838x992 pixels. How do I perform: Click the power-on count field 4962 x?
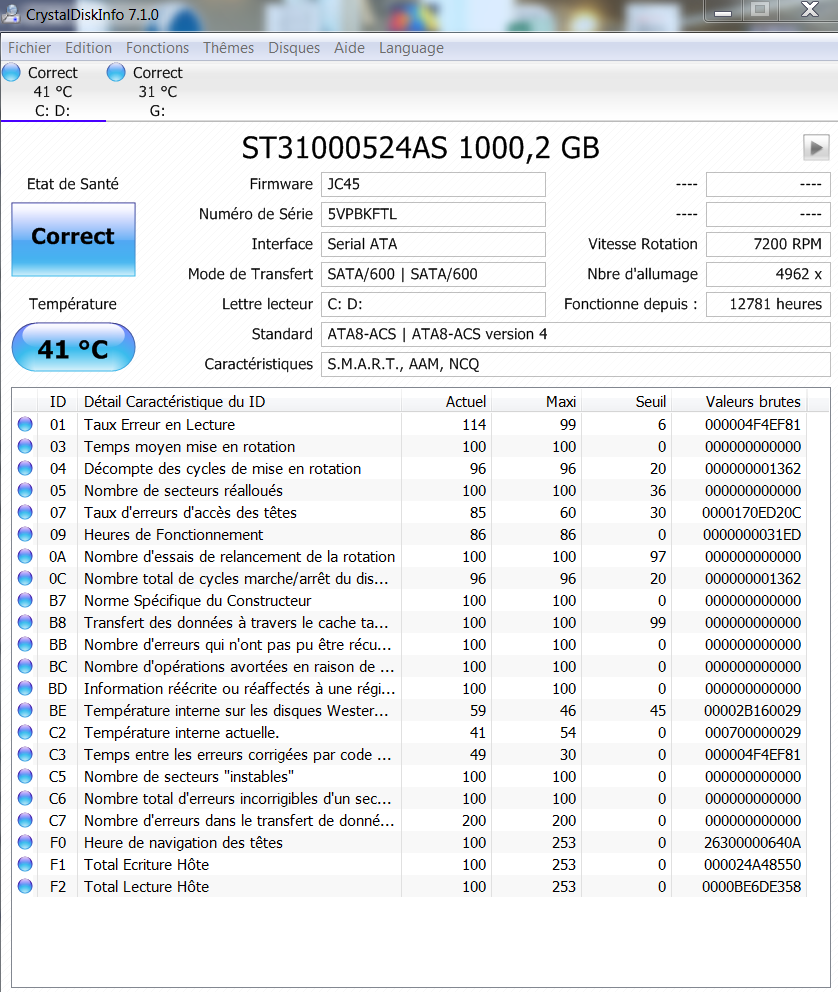coord(768,274)
